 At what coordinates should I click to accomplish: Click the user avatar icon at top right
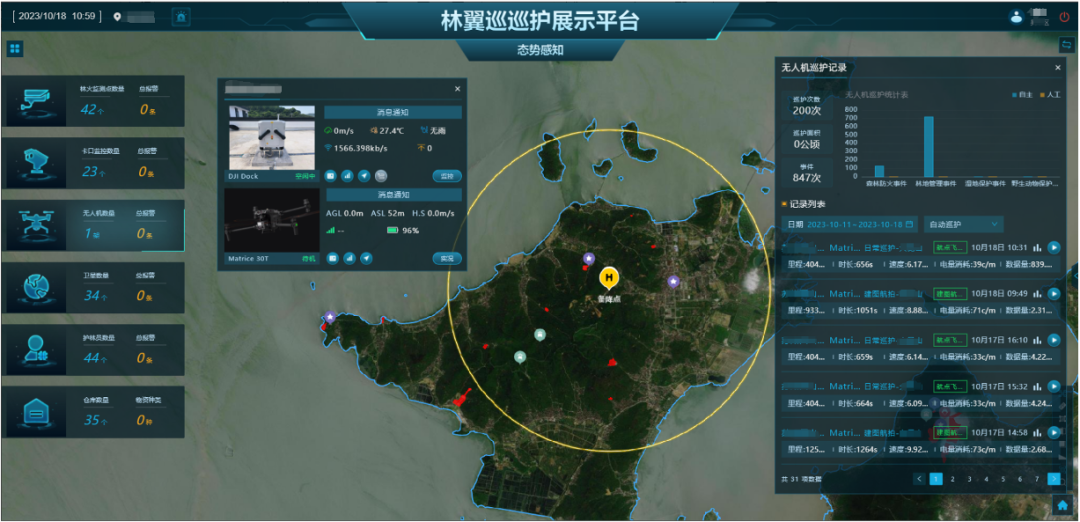pos(1016,17)
